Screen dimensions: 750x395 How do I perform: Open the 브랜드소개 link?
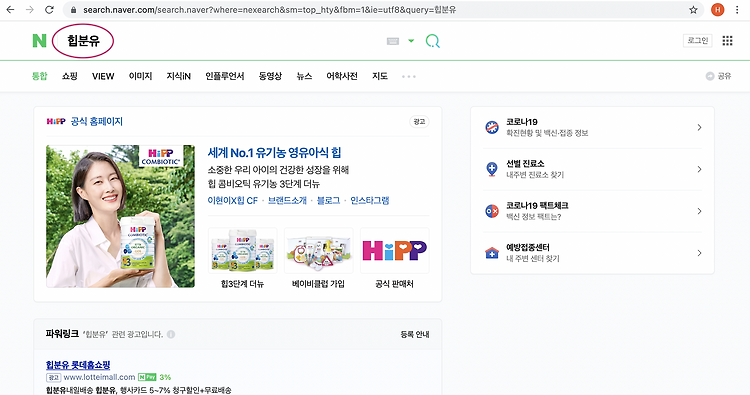pos(287,201)
